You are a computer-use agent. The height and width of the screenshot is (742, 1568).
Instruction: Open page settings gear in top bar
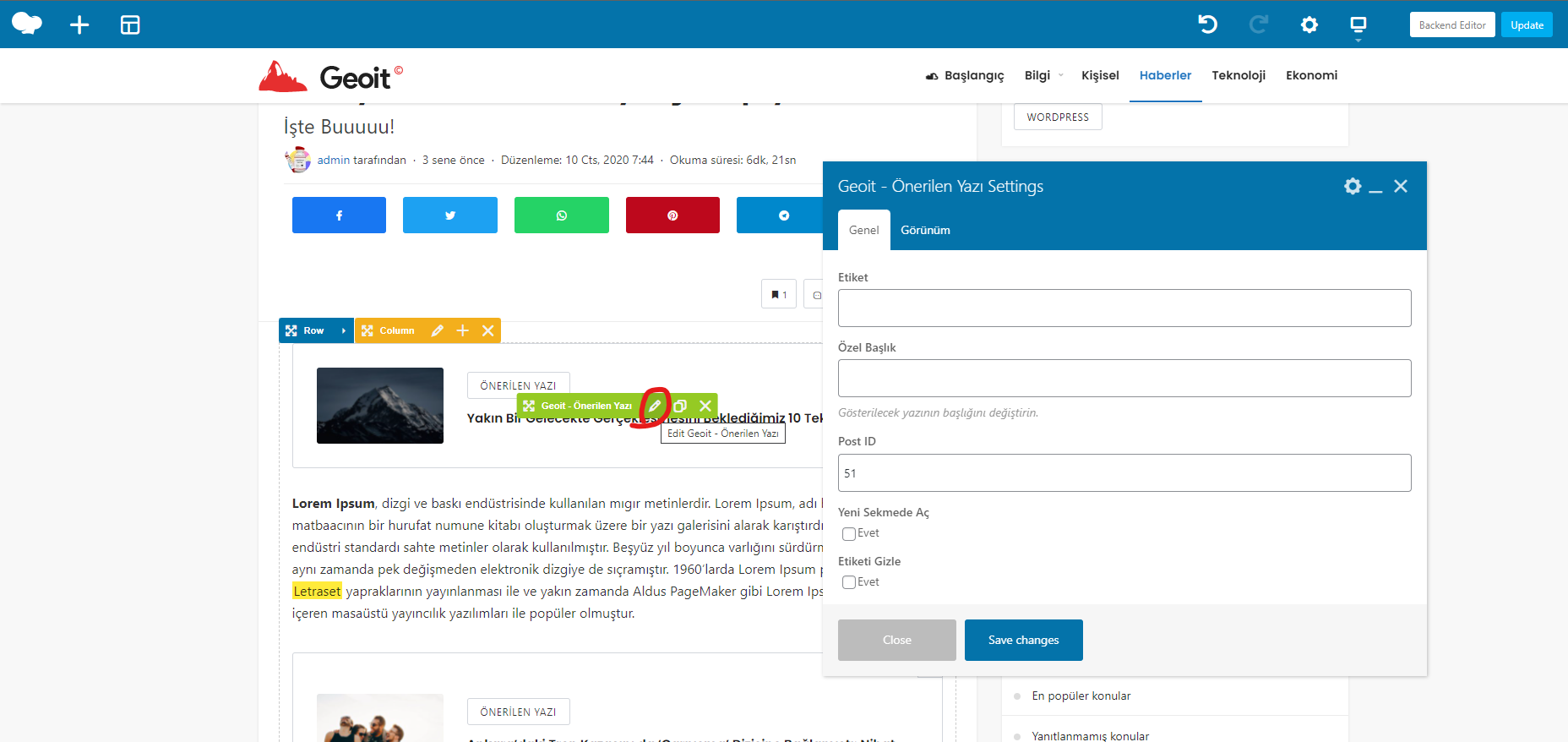tap(1309, 25)
